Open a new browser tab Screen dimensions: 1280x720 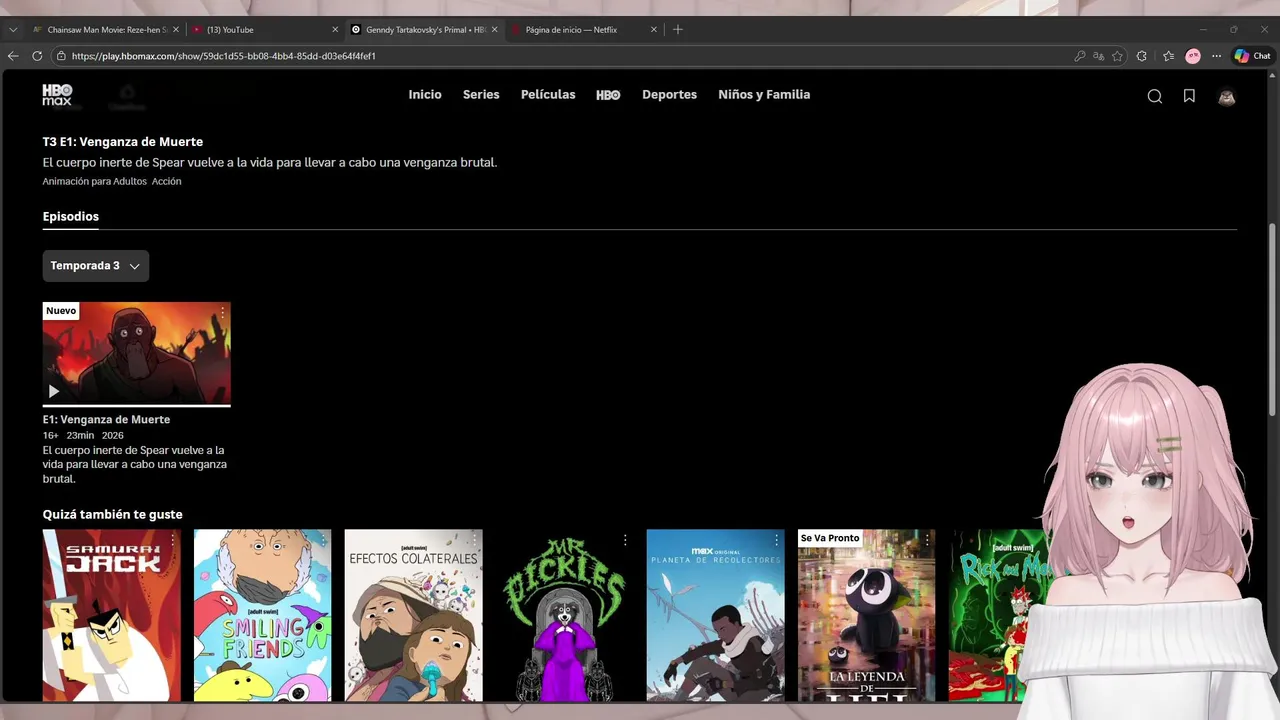pos(678,30)
